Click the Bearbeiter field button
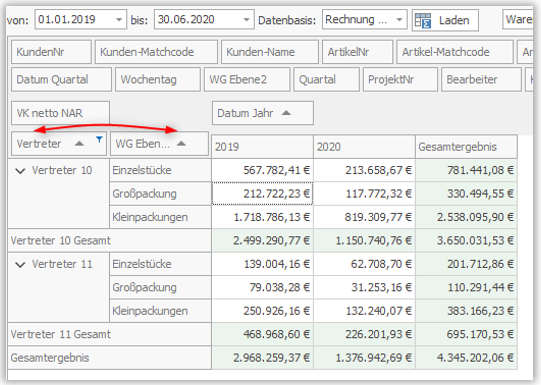Image resolution: width=541 pixels, height=385 pixels. tap(481, 79)
